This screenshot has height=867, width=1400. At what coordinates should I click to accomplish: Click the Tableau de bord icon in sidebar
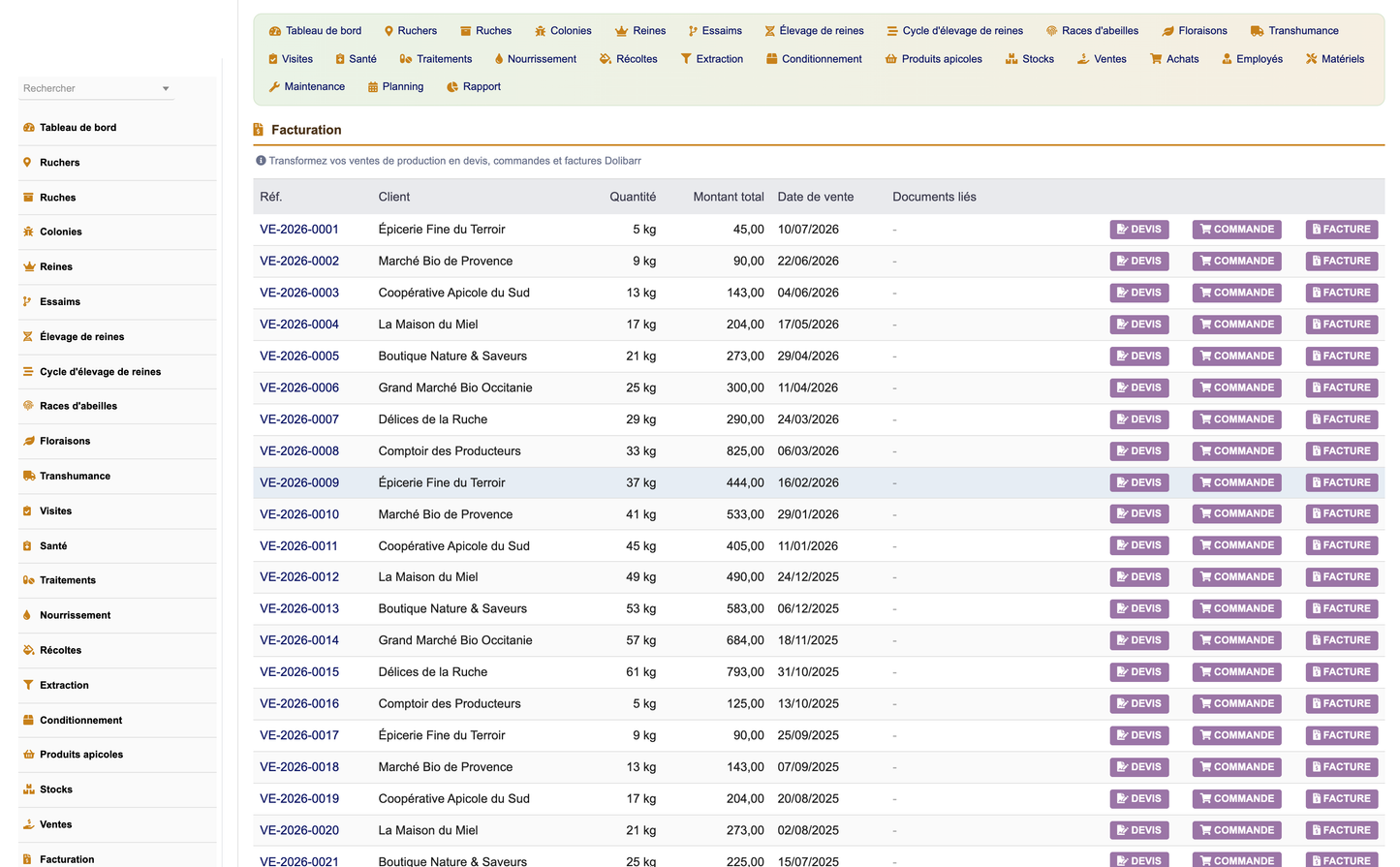click(x=28, y=128)
